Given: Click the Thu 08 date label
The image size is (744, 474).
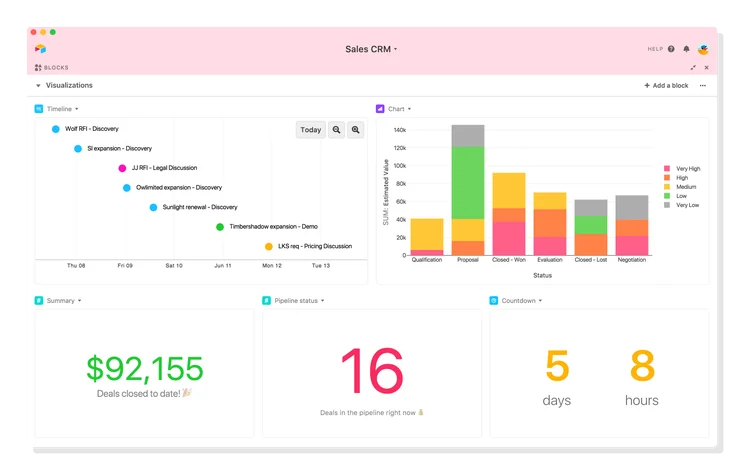Looking at the screenshot, I should (x=76, y=266).
